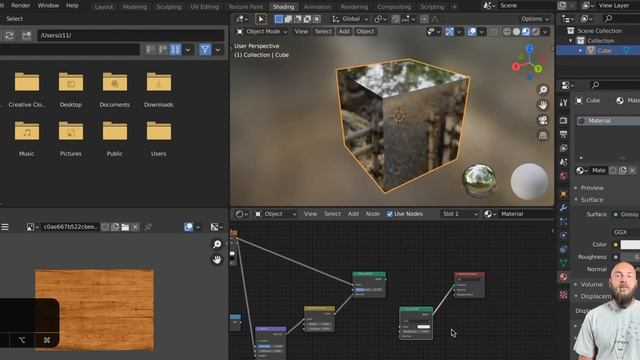Open the viewport View menu
Image resolution: width=640 pixels, height=360 pixels.
coord(301,31)
